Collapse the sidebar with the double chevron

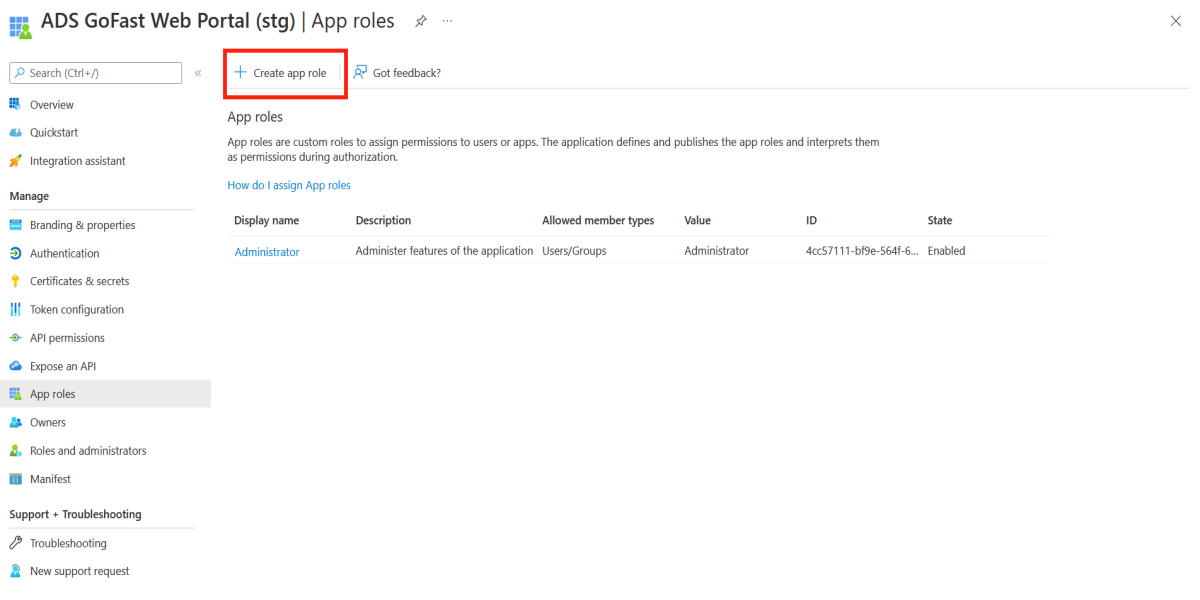[198, 73]
